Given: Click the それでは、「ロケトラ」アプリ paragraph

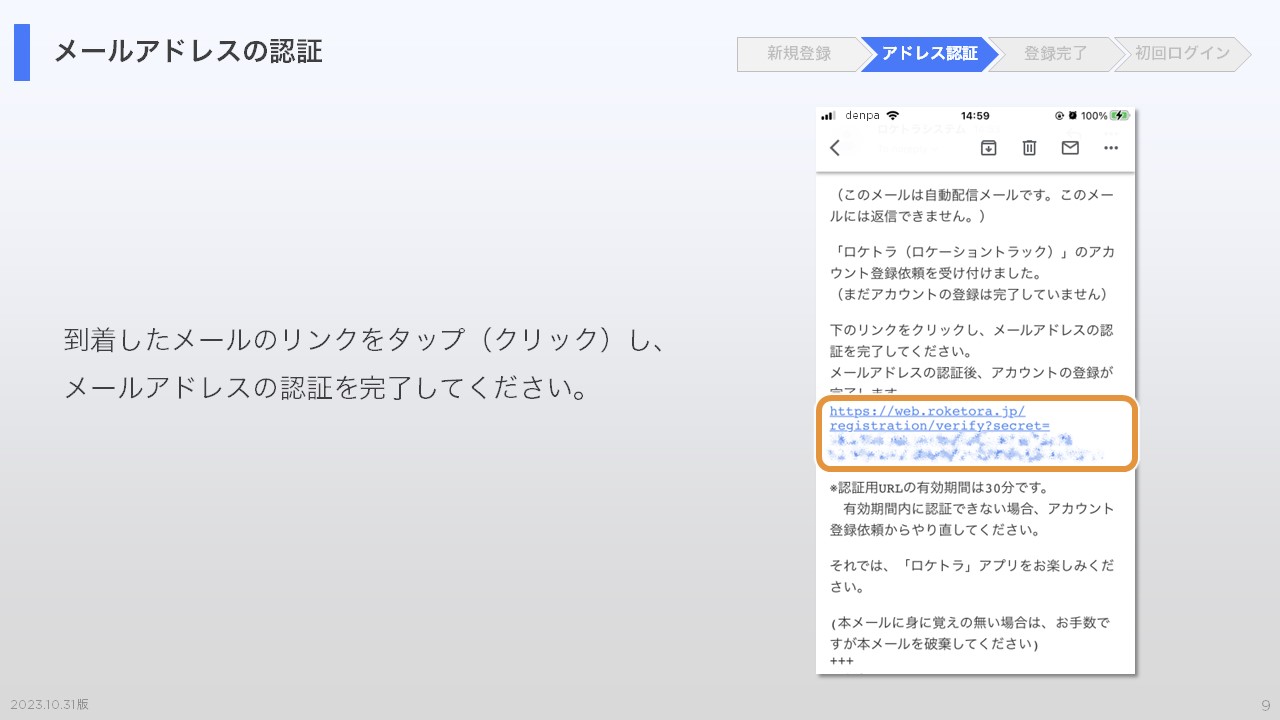Looking at the screenshot, I should (x=971, y=576).
